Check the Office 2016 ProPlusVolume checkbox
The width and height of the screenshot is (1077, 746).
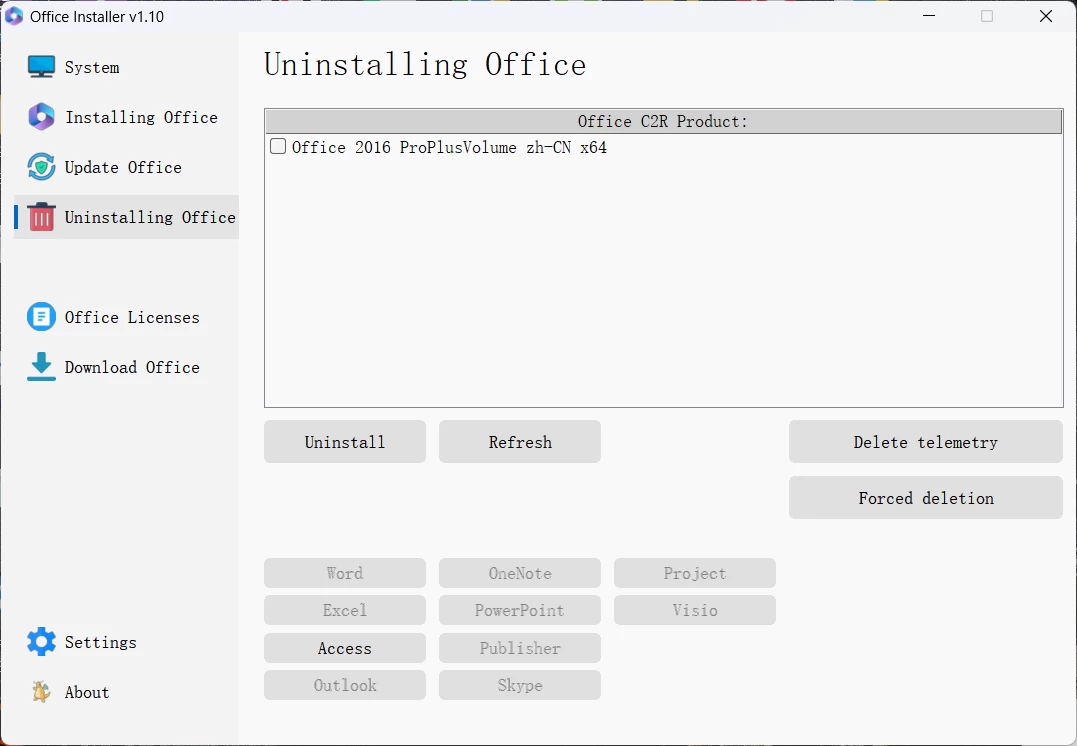point(277,146)
